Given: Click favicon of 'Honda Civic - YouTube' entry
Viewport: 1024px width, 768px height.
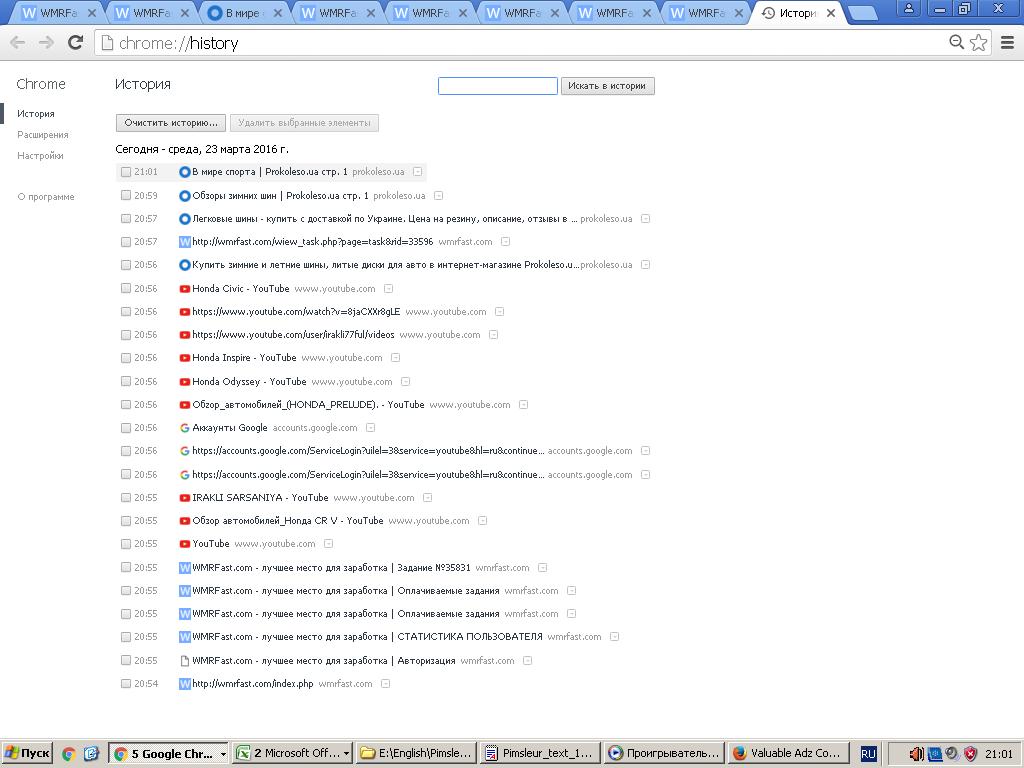Looking at the screenshot, I should coord(185,289).
